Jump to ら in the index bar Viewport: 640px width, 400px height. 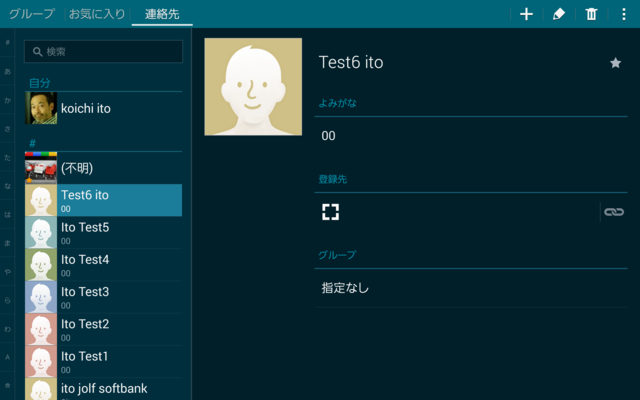(x=7, y=300)
